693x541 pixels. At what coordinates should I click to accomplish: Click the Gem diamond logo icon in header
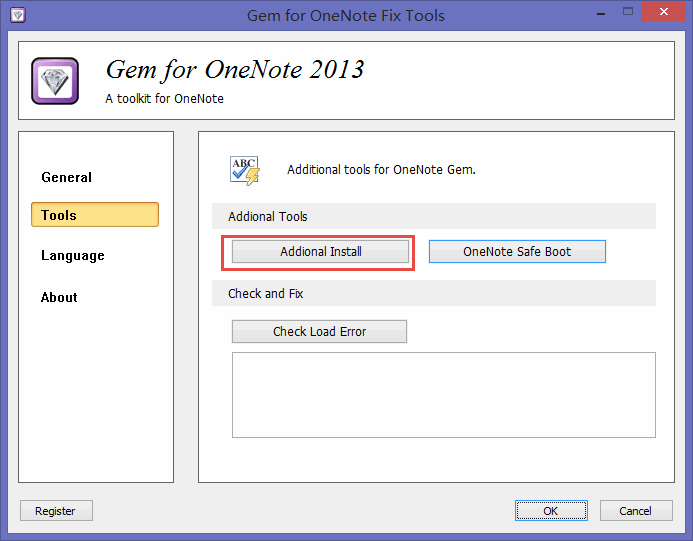(x=55, y=81)
